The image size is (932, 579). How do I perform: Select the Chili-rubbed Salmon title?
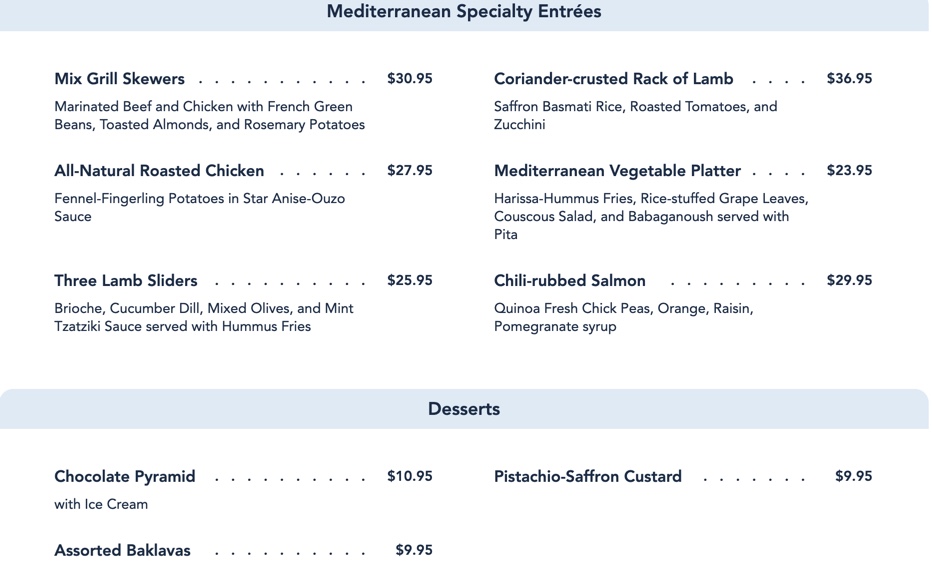[570, 281]
